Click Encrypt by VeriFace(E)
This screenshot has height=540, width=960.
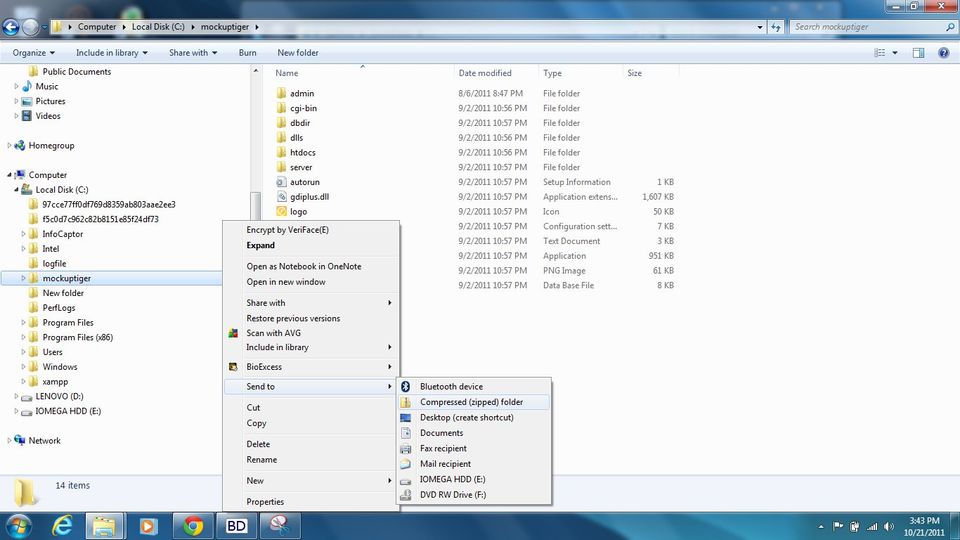(x=311, y=230)
